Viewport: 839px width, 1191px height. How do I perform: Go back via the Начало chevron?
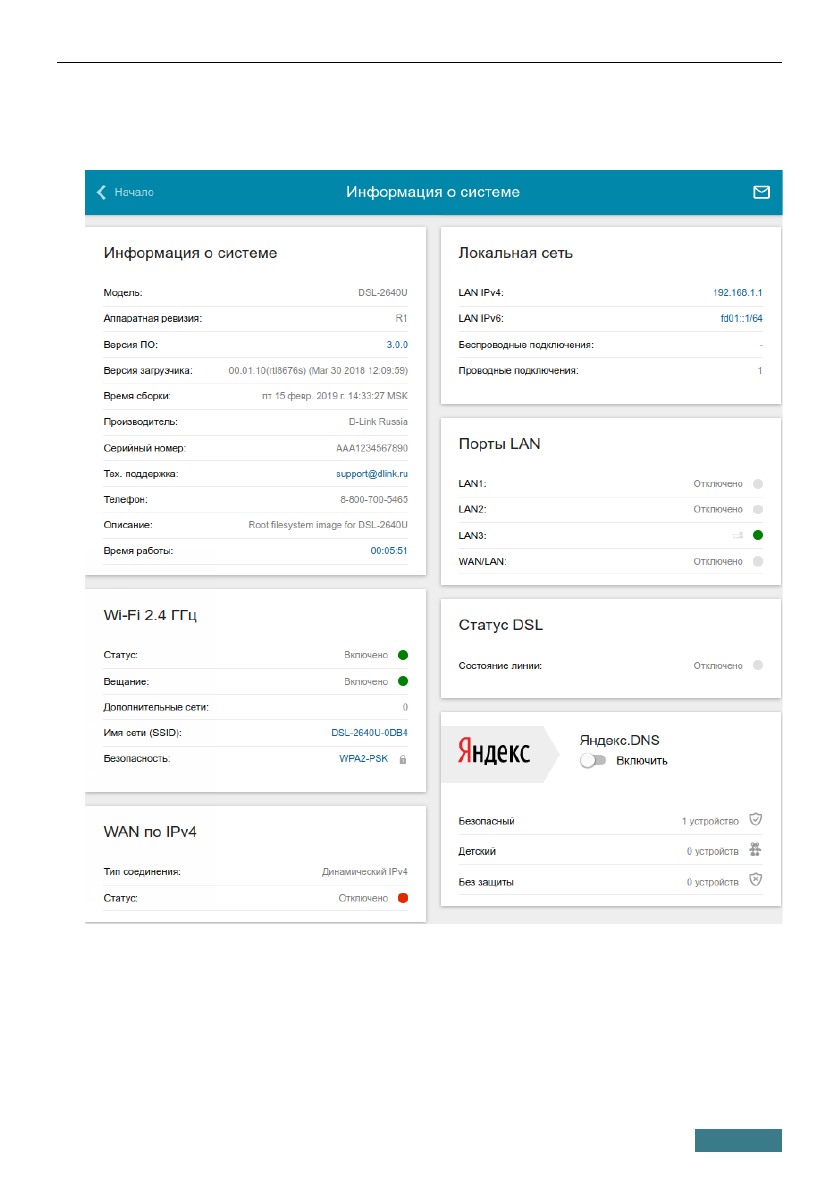click(101, 192)
